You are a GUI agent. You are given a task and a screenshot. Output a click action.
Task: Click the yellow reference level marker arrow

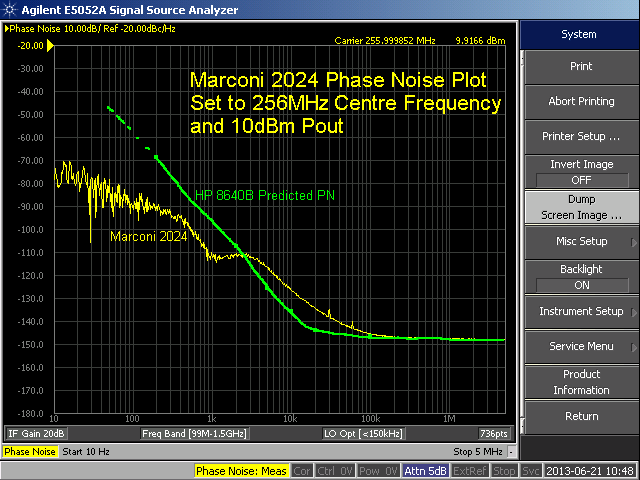tap(50, 46)
